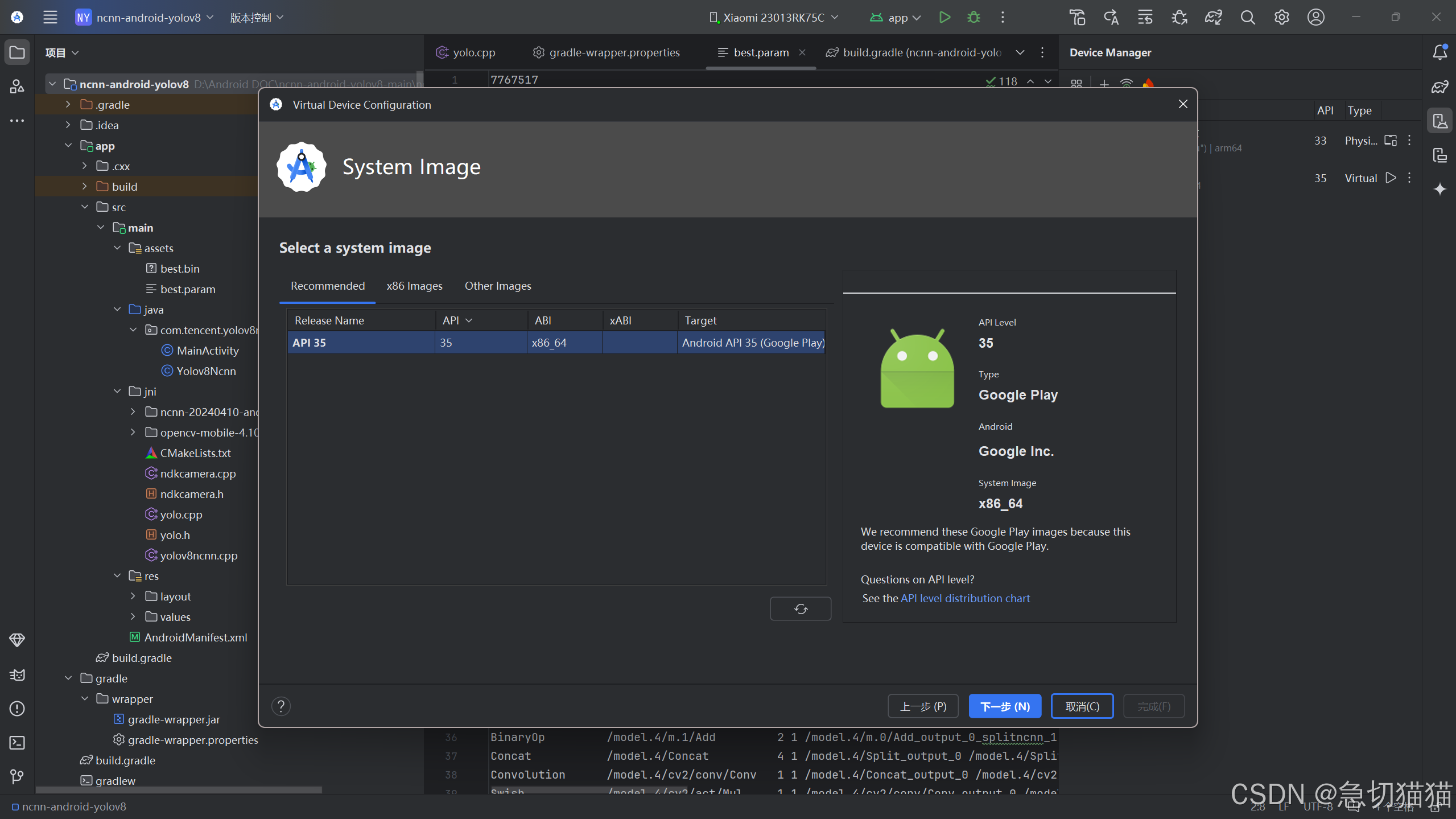Open the Terminal tool window icon
Image resolution: width=1456 pixels, height=819 pixels.
(x=17, y=743)
